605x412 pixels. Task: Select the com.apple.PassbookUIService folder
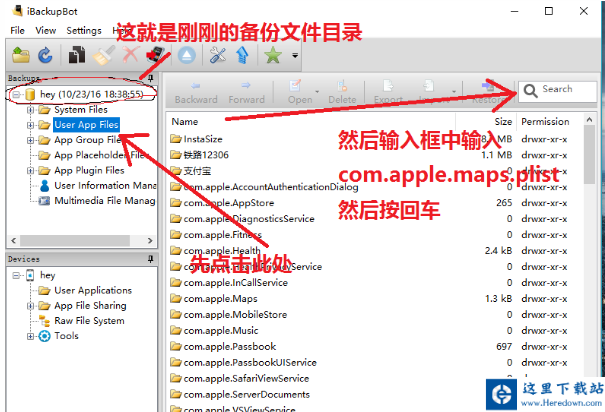(x=250, y=363)
